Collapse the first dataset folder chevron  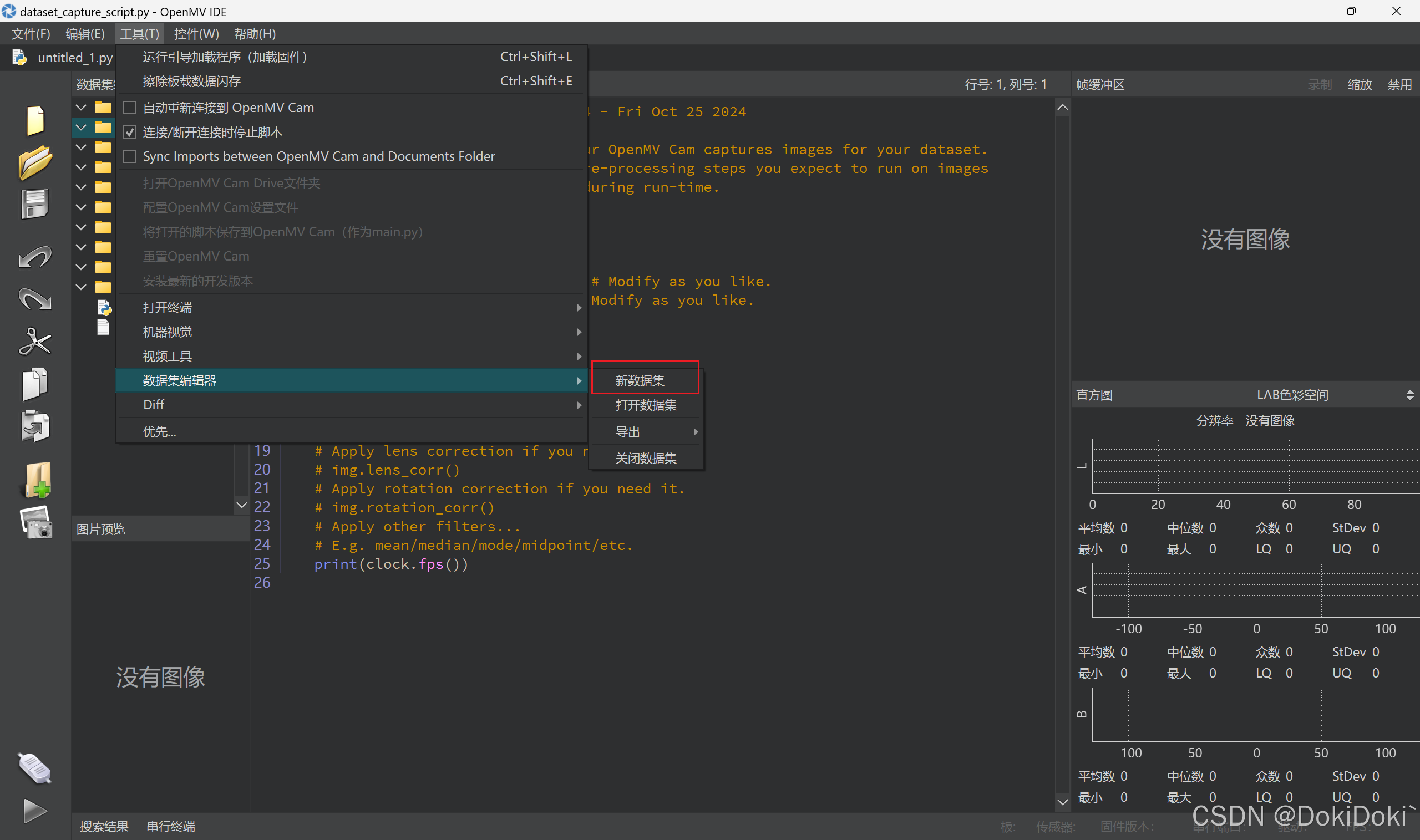(x=81, y=108)
